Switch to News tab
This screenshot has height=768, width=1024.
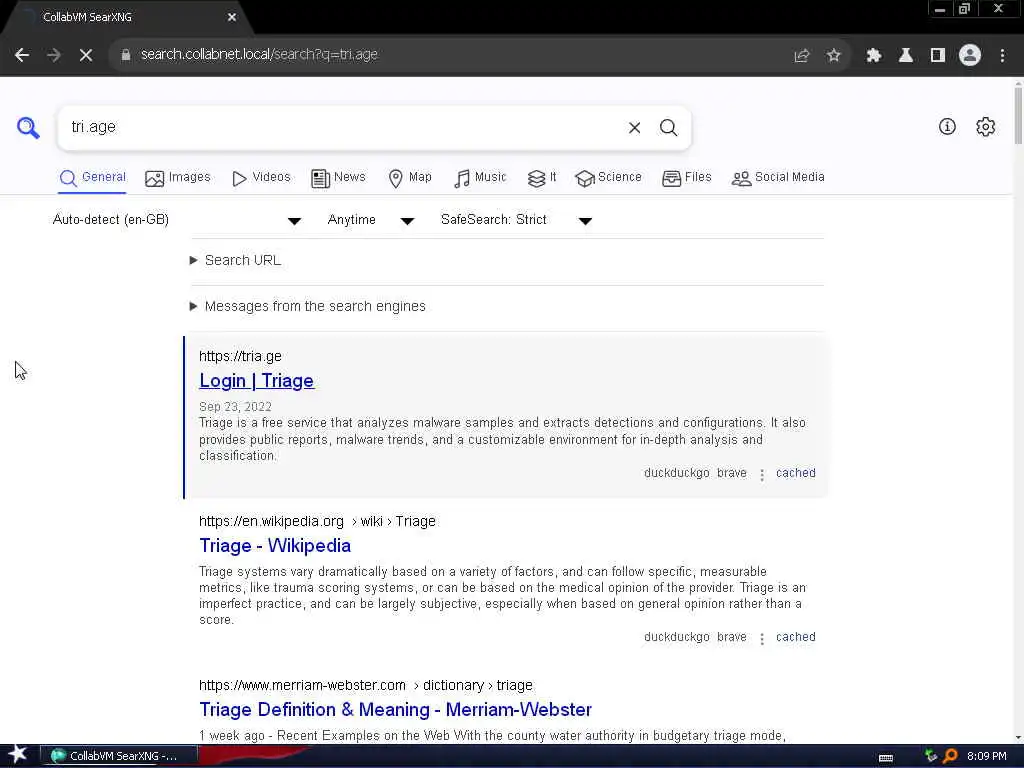[338, 178]
